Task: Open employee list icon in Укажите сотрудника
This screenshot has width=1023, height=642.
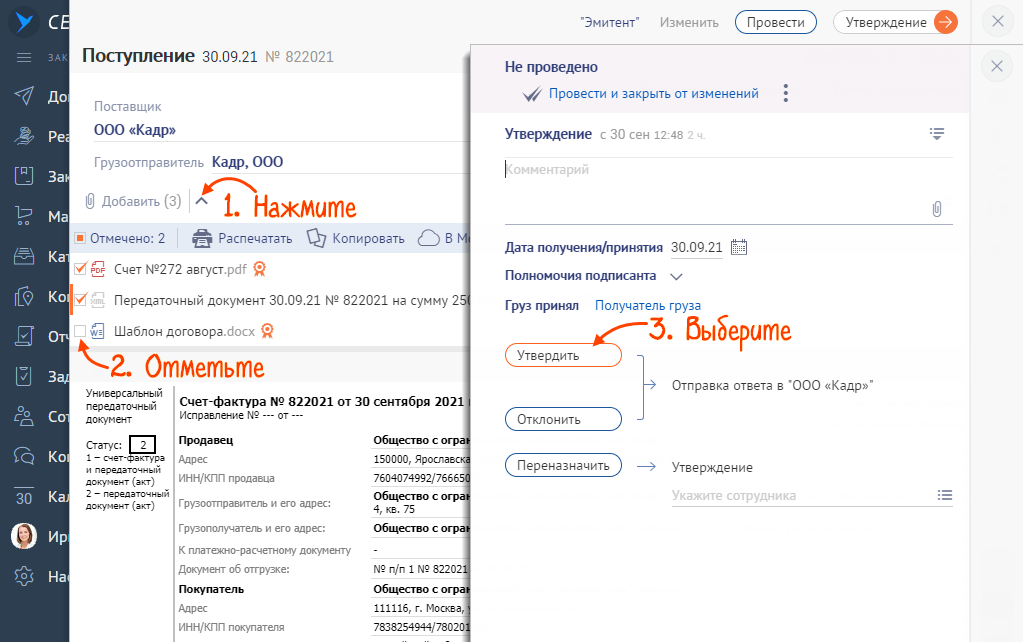Action: (x=945, y=495)
